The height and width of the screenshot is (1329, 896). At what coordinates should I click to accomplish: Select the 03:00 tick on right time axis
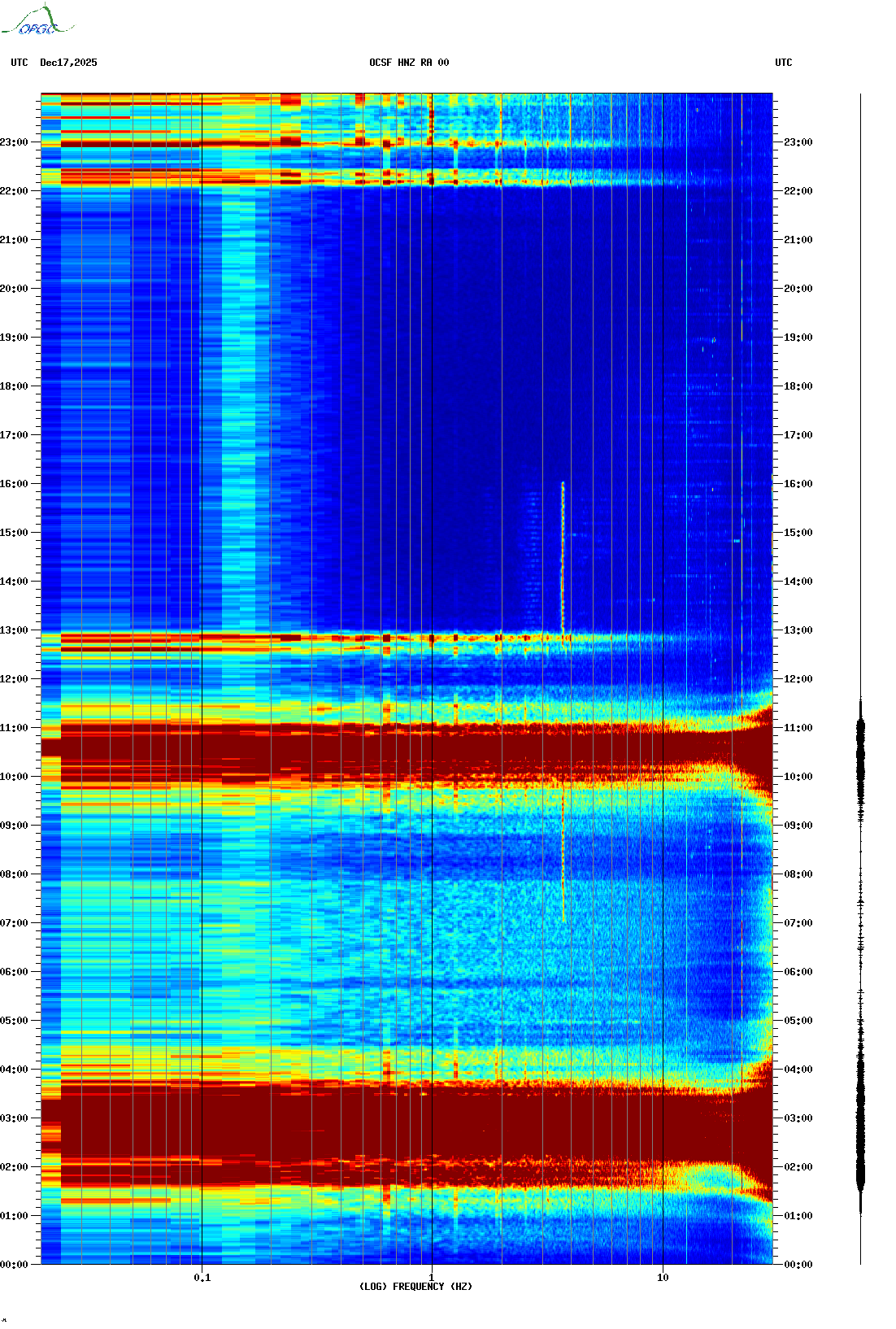pyautogui.click(x=798, y=1118)
